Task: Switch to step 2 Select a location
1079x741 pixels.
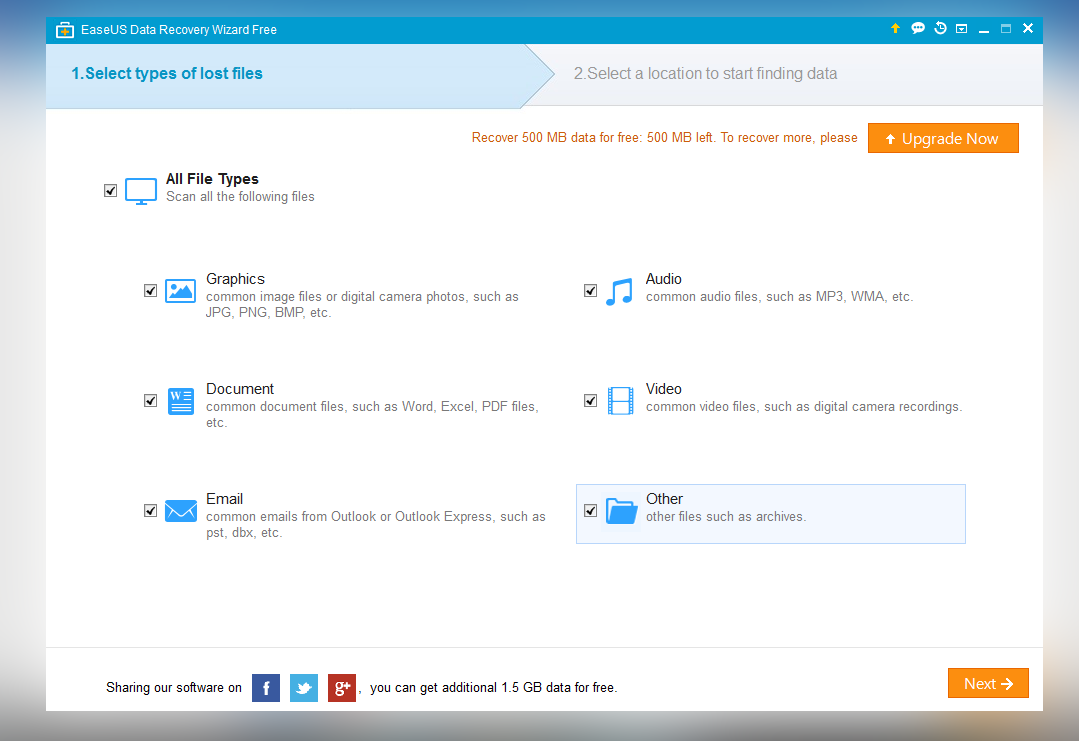Action: 705,74
